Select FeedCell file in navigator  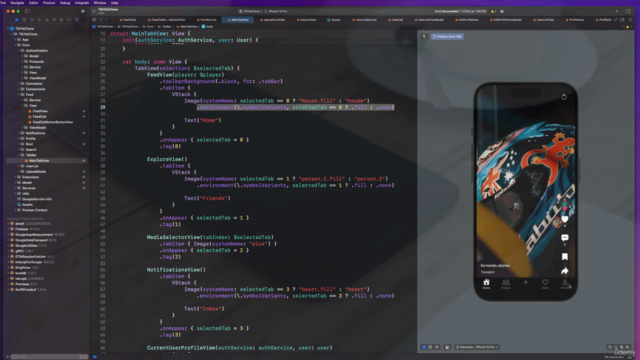tap(39, 117)
